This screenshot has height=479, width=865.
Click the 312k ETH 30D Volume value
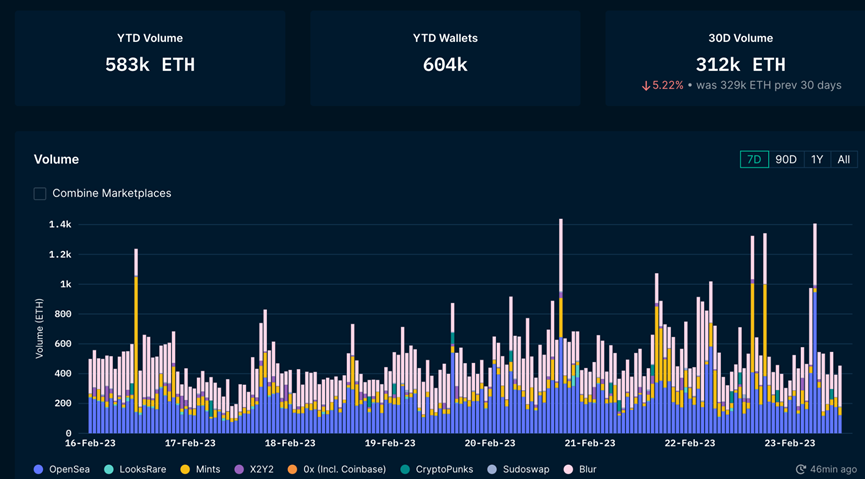coord(740,65)
